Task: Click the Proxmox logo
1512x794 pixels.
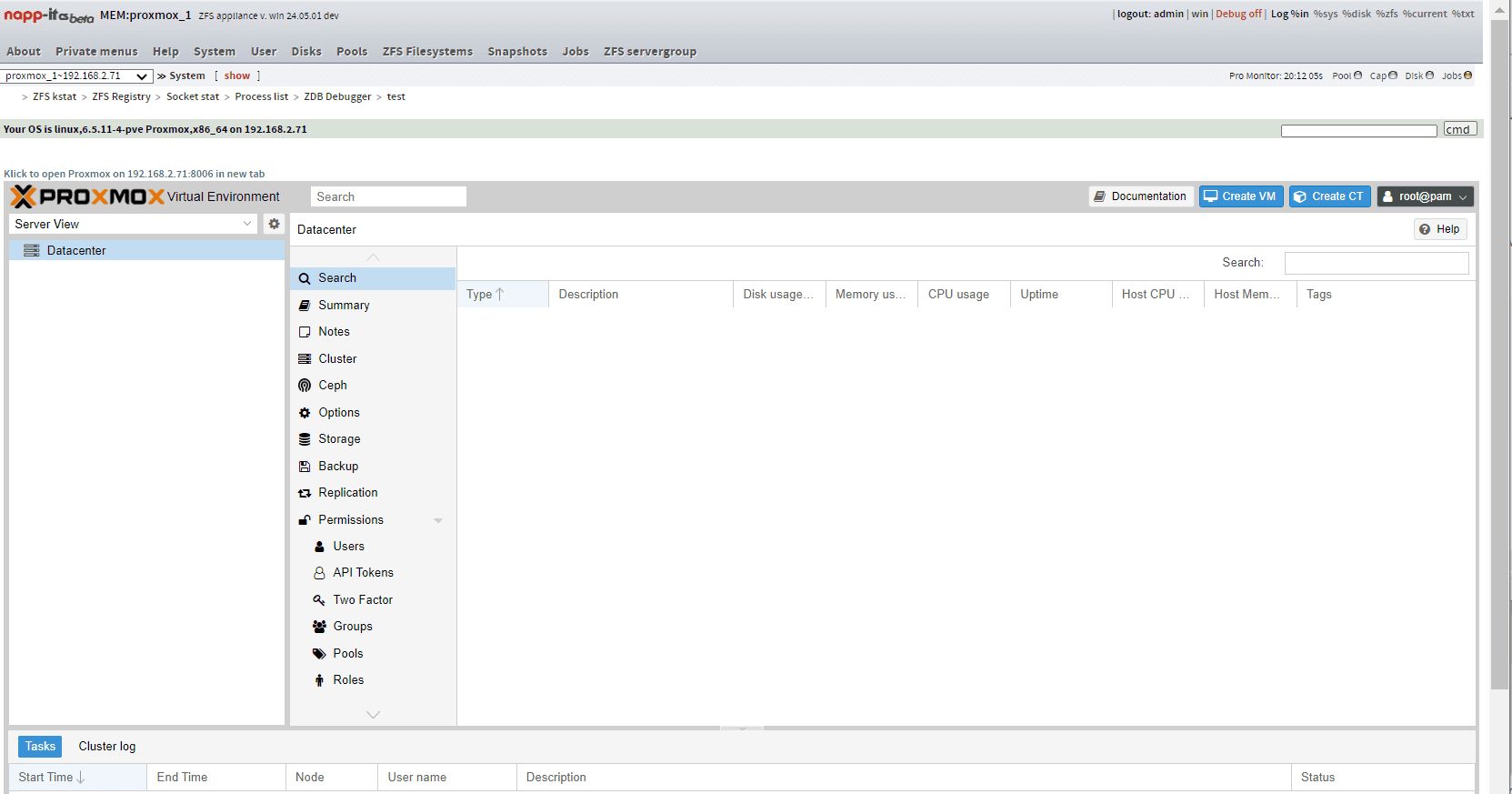Action: 87,196
